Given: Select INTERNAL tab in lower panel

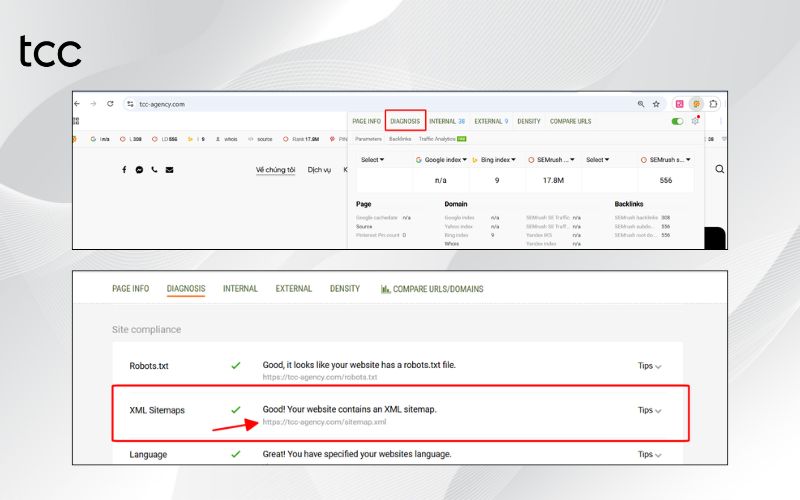Looking at the screenshot, I should pyautogui.click(x=240, y=289).
